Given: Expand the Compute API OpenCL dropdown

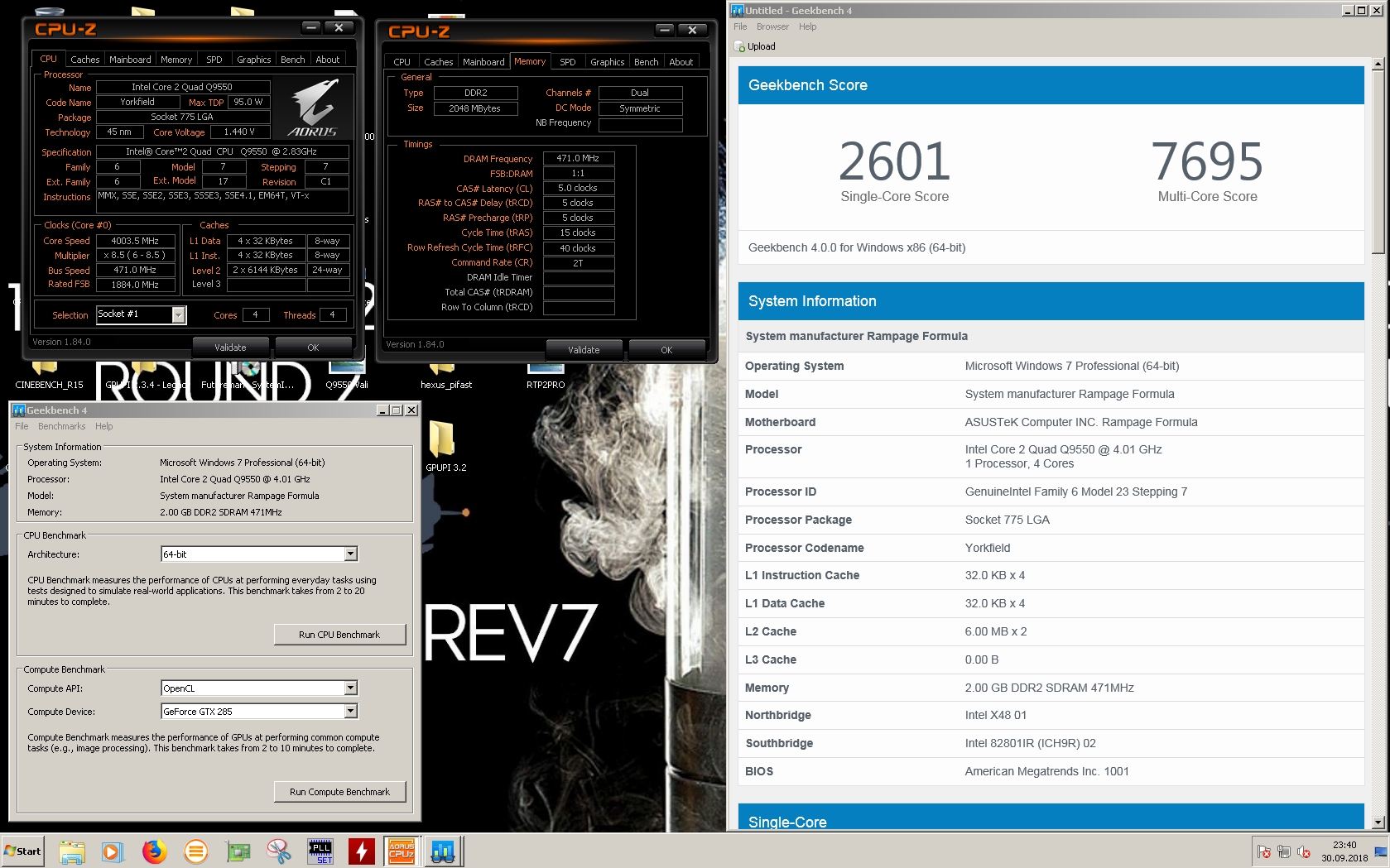Looking at the screenshot, I should 351,688.
